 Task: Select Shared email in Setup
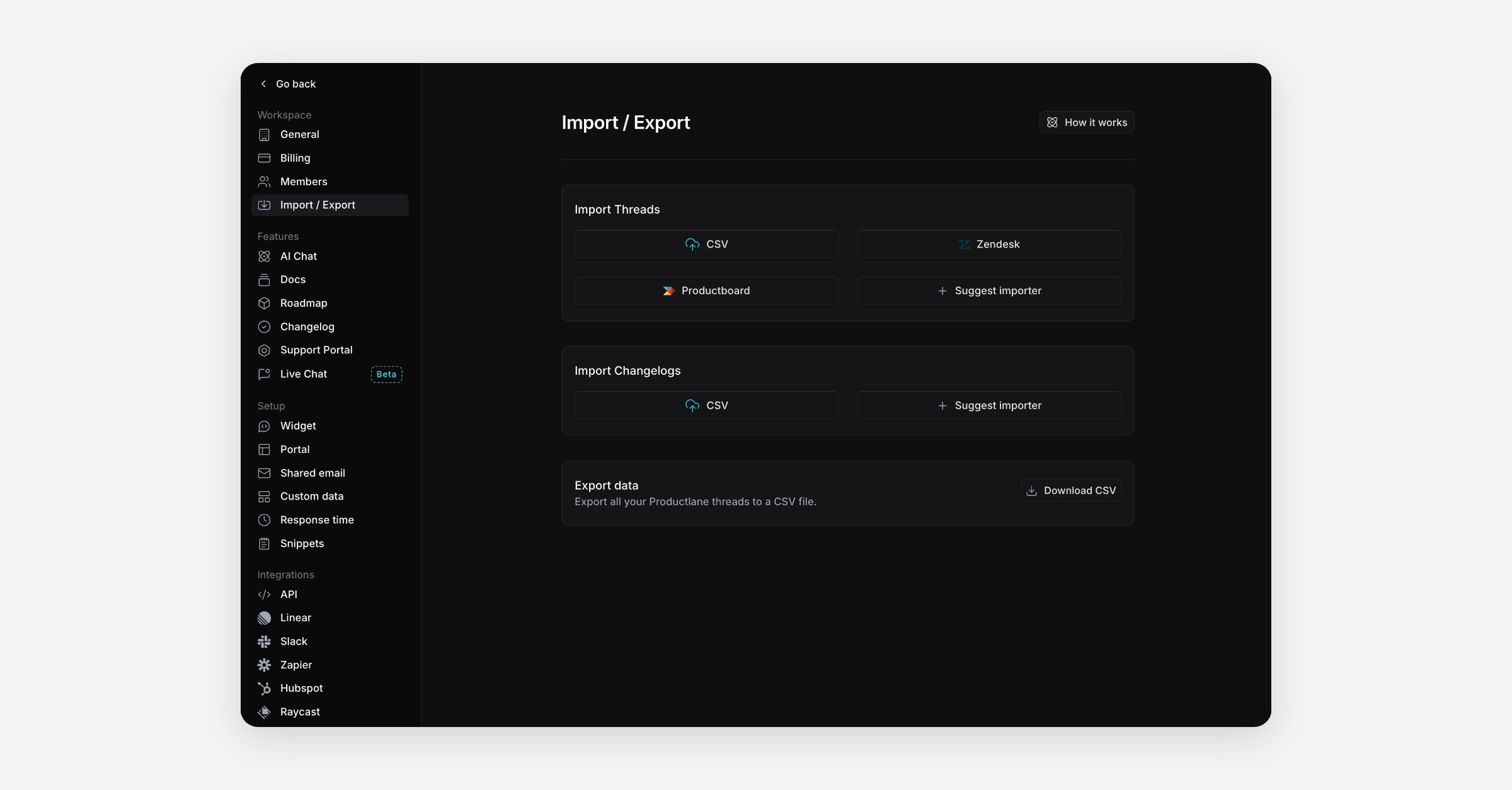tap(312, 473)
